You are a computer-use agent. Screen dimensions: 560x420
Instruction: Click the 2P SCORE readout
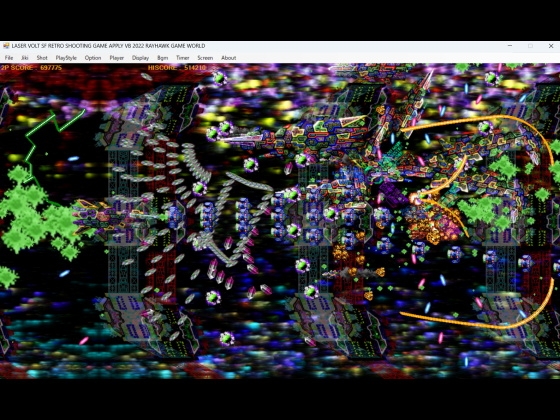pyautogui.click(x=31, y=68)
